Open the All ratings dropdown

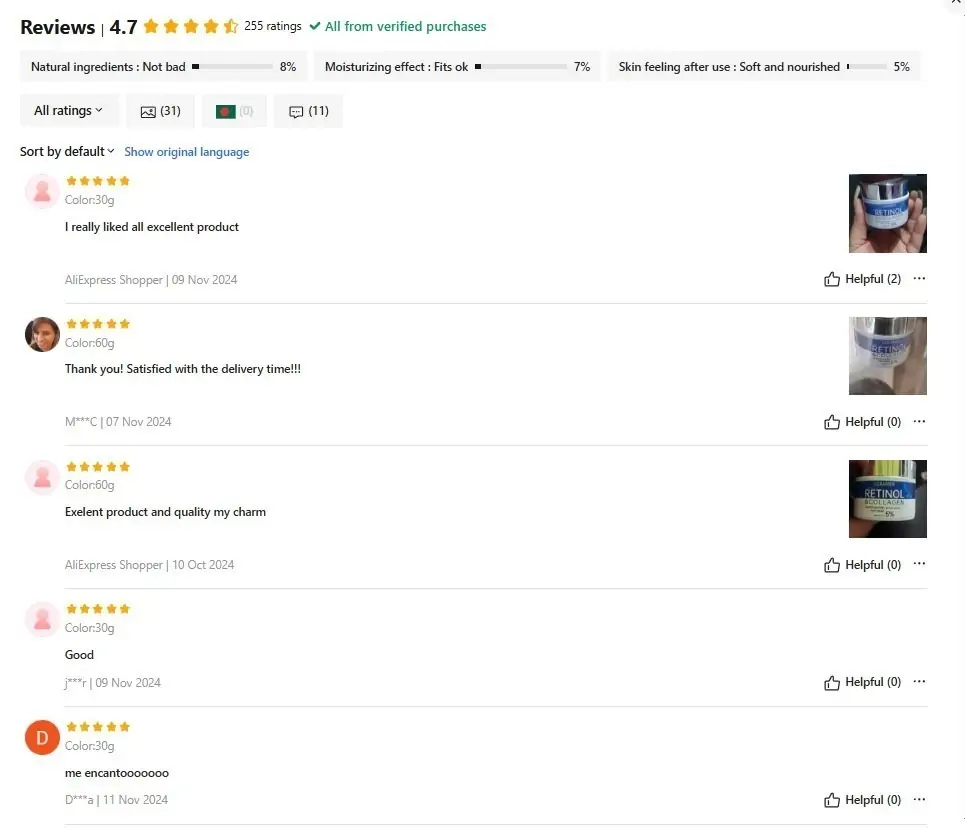69,111
